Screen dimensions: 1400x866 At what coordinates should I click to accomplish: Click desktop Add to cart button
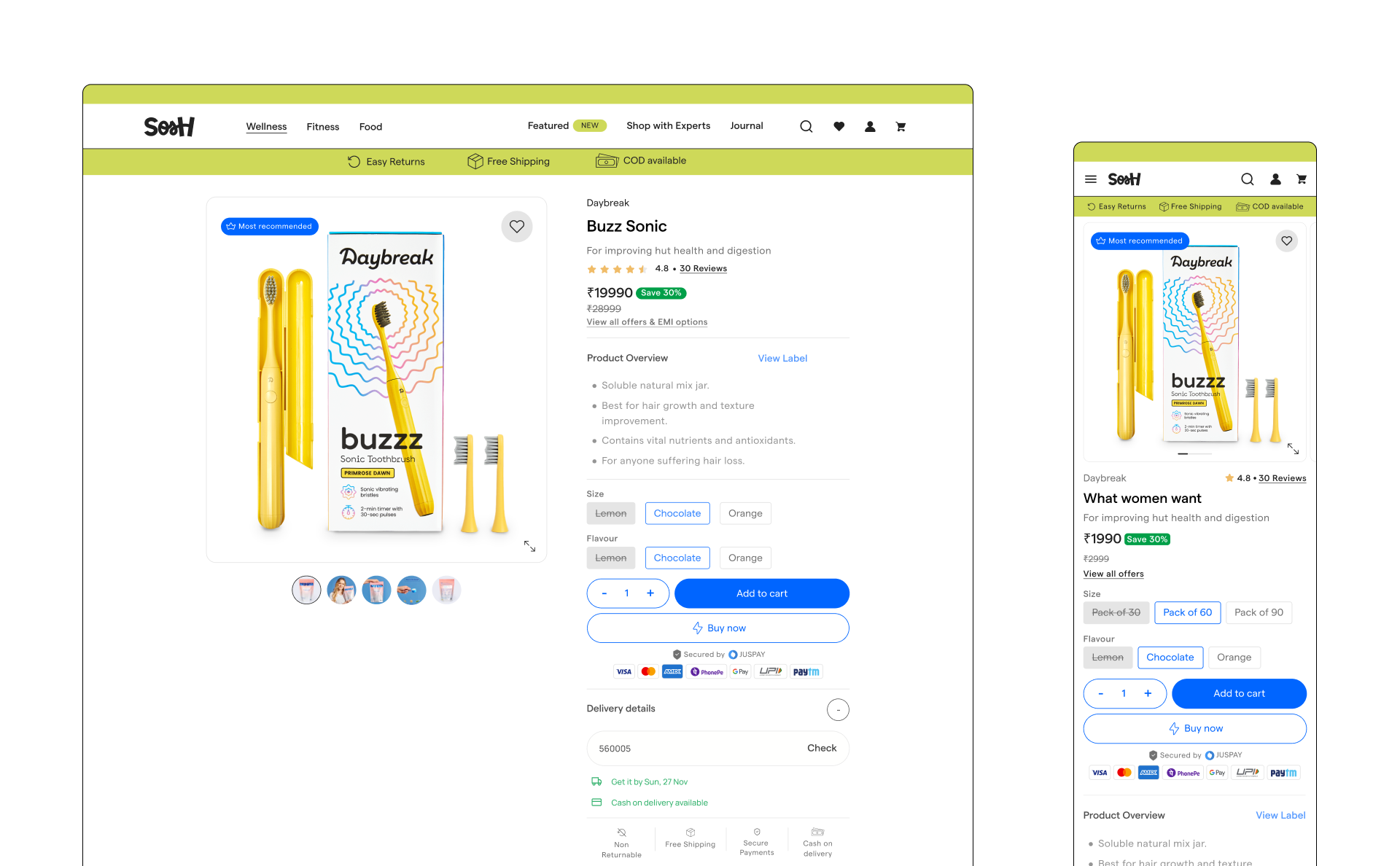pyautogui.click(x=761, y=593)
